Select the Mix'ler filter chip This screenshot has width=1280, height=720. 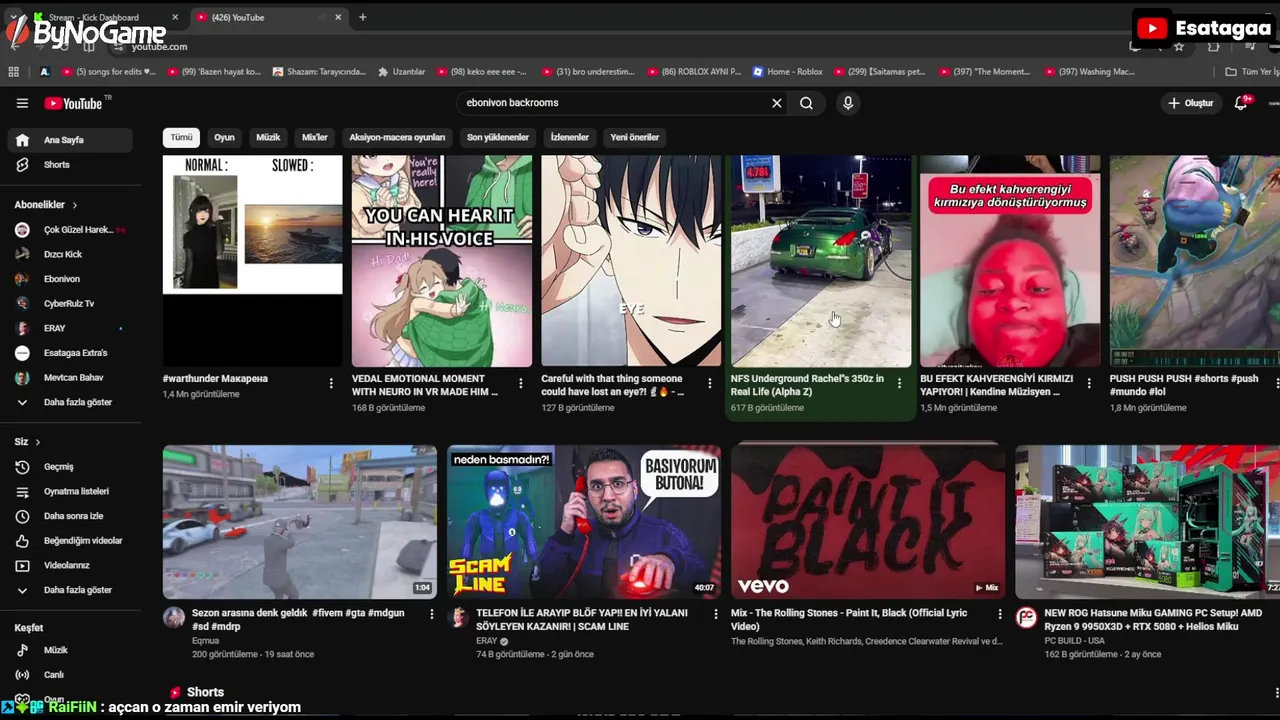point(315,137)
